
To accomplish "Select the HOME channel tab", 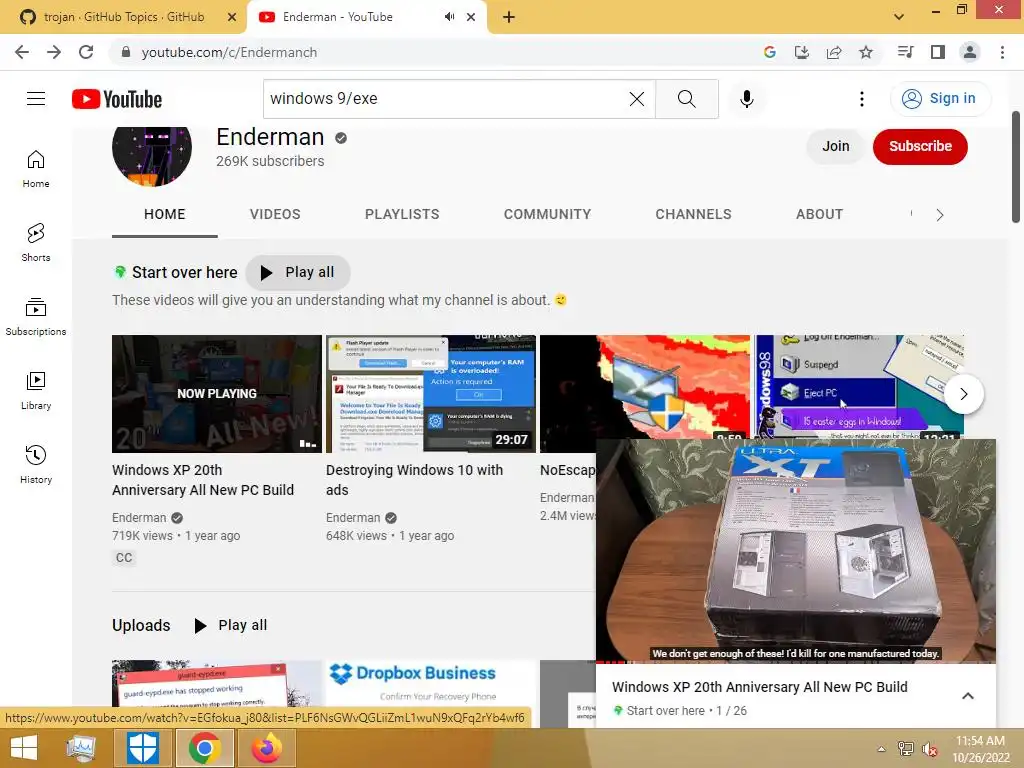I will (165, 215).
